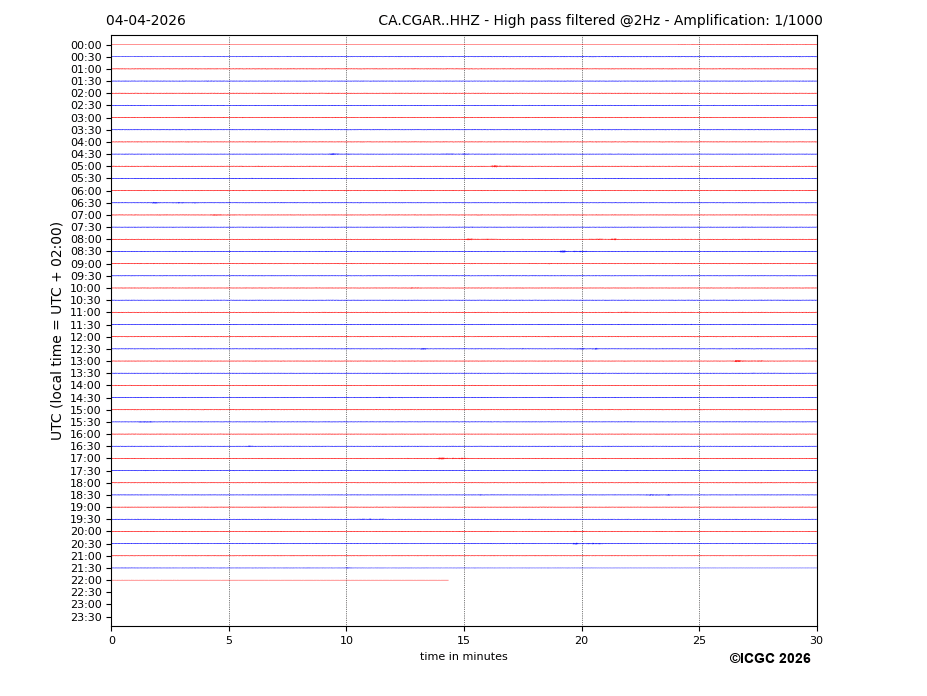Click the x-axis tick labeled 15
Viewport: 927px width, 696px height.
tap(464, 640)
